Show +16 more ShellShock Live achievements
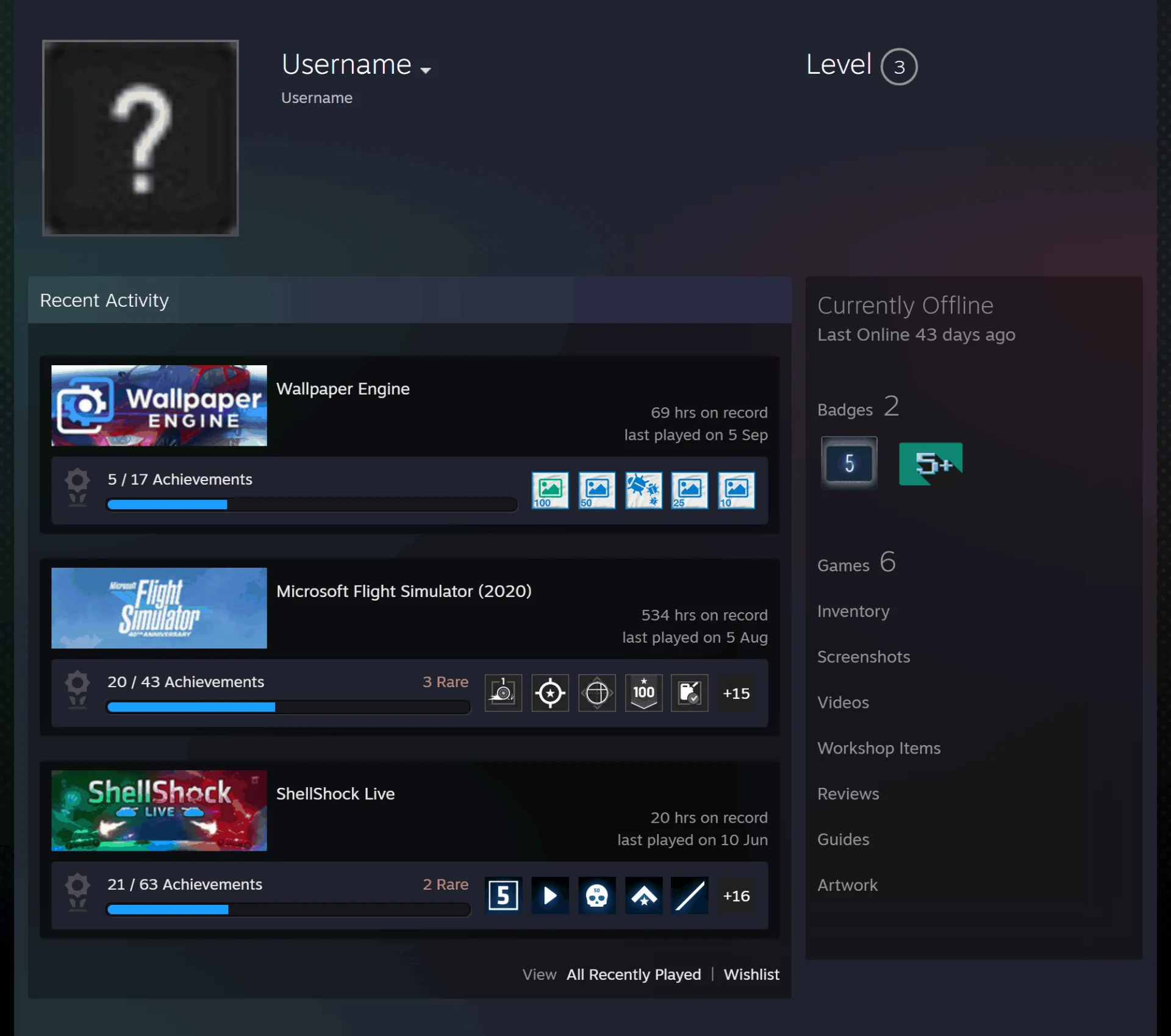Viewport: 1171px width, 1036px height. coord(736,896)
